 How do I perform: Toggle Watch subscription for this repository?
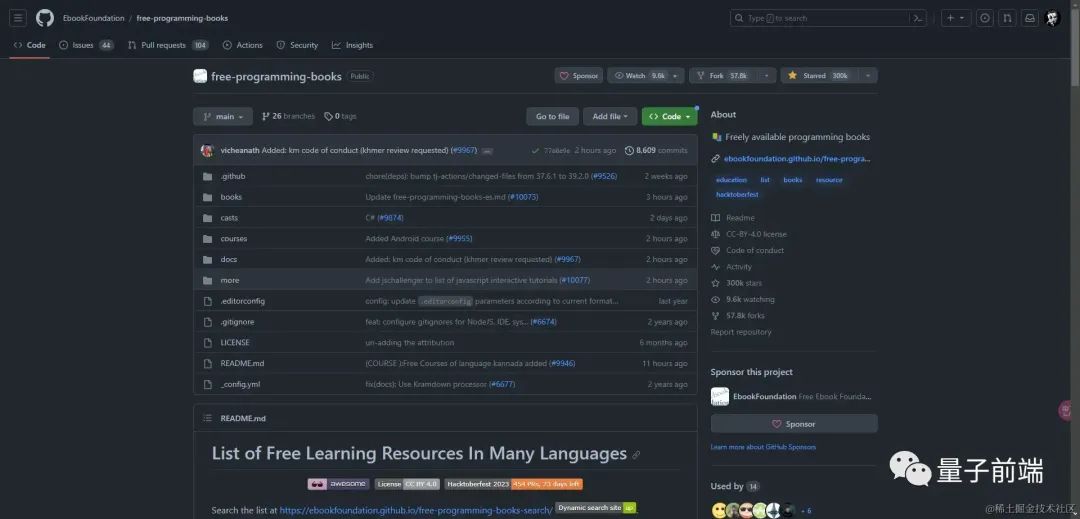(x=640, y=75)
